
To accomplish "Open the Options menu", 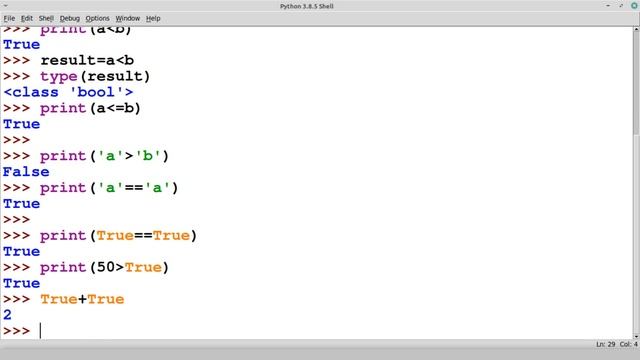I will [98, 18].
